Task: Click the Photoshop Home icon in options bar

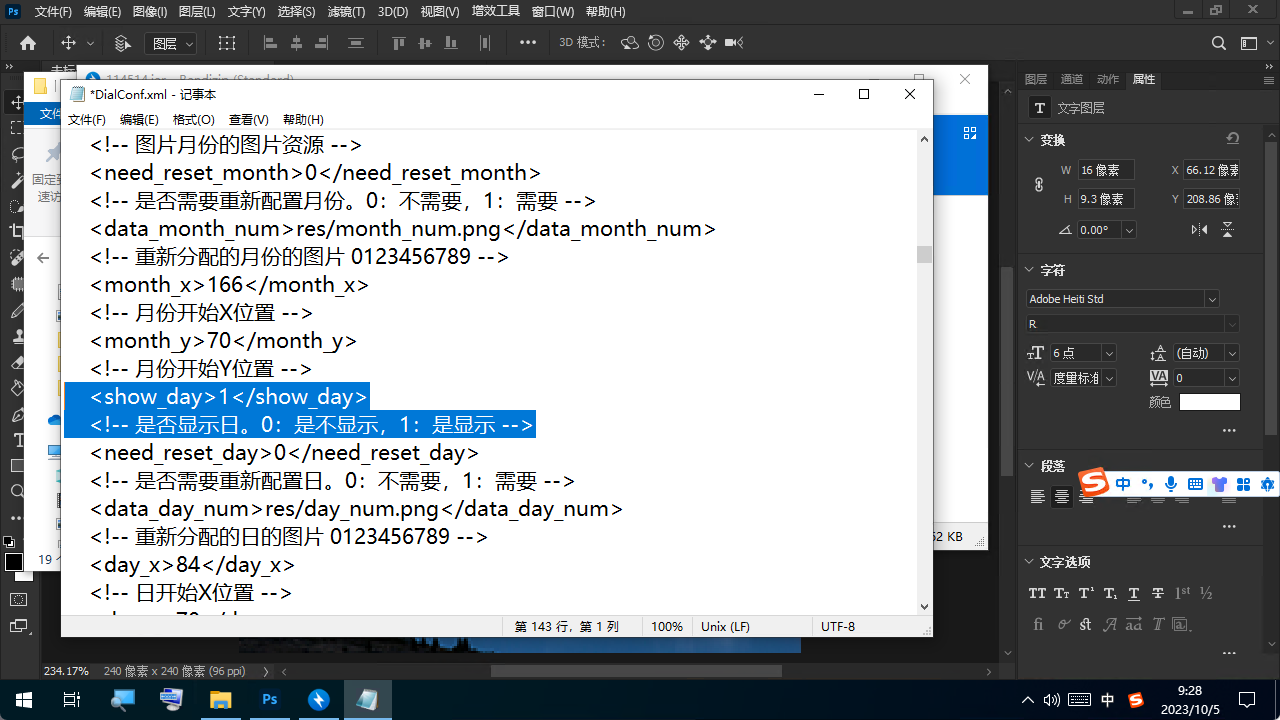Action: (28, 43)
